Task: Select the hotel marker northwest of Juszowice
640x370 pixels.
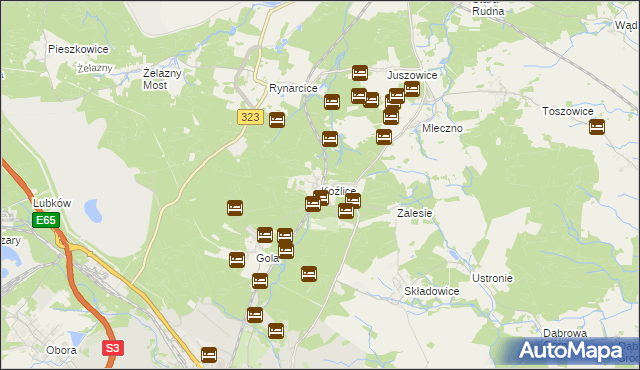Action: pos(360,73)
